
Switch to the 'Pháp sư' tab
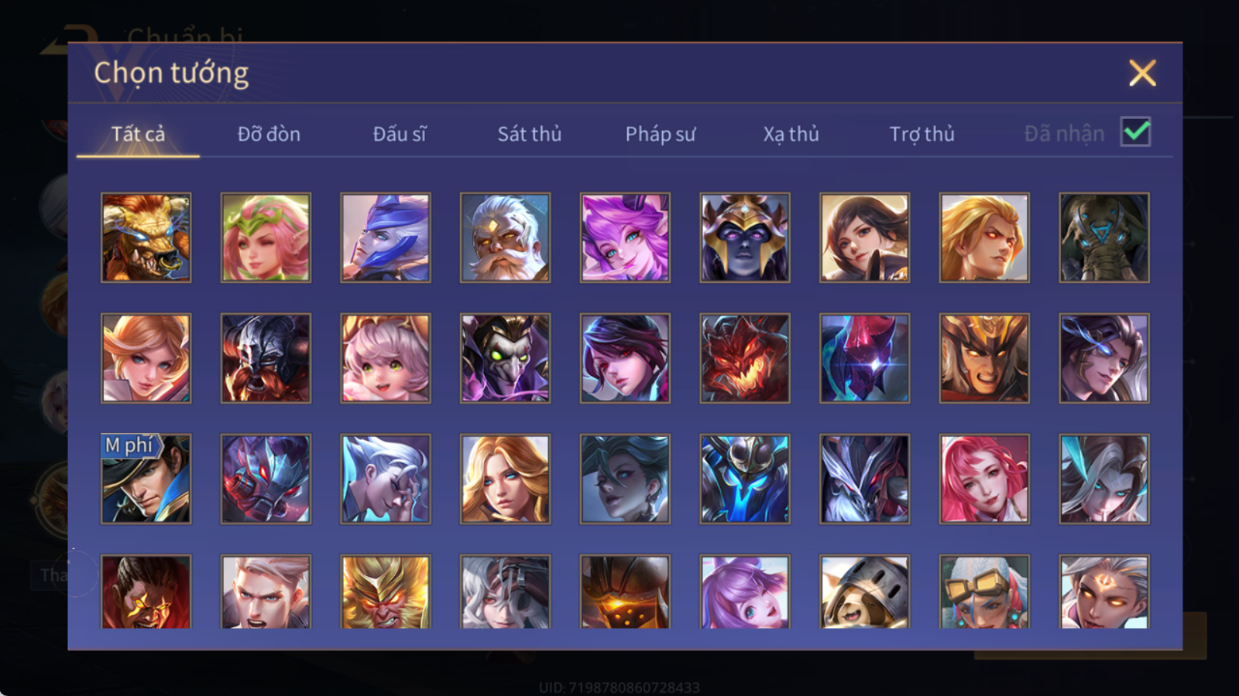(x=660, y=134)
